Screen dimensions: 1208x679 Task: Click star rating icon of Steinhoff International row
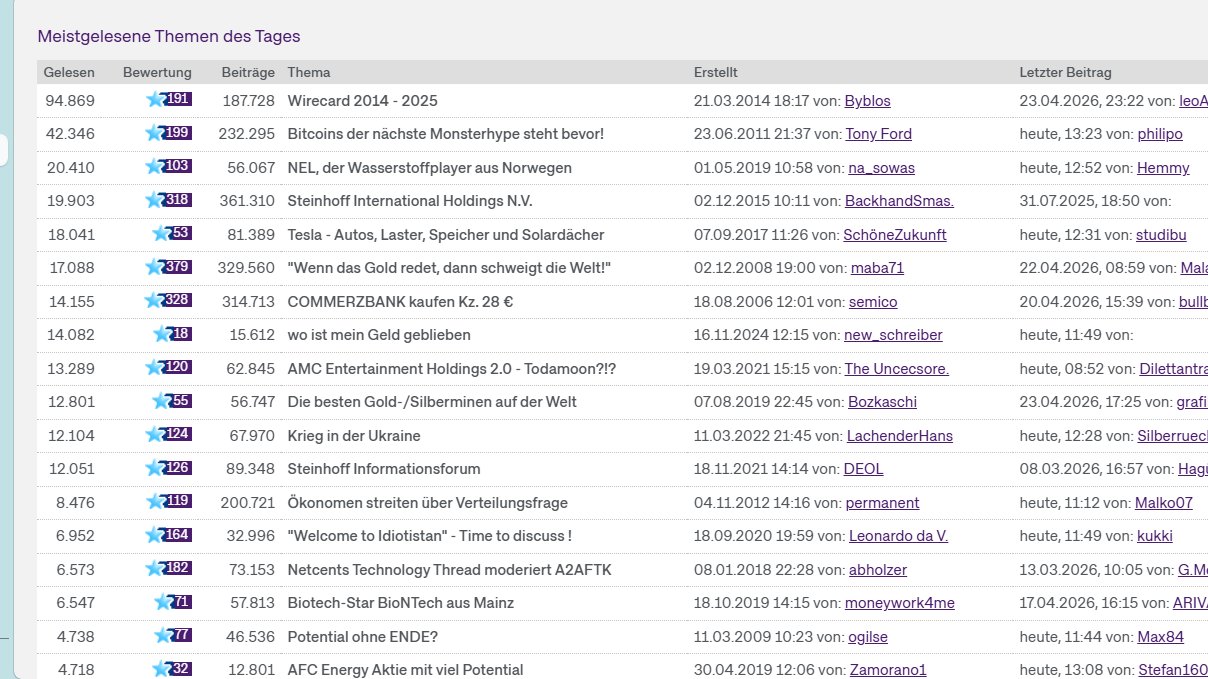coord(167,200)
